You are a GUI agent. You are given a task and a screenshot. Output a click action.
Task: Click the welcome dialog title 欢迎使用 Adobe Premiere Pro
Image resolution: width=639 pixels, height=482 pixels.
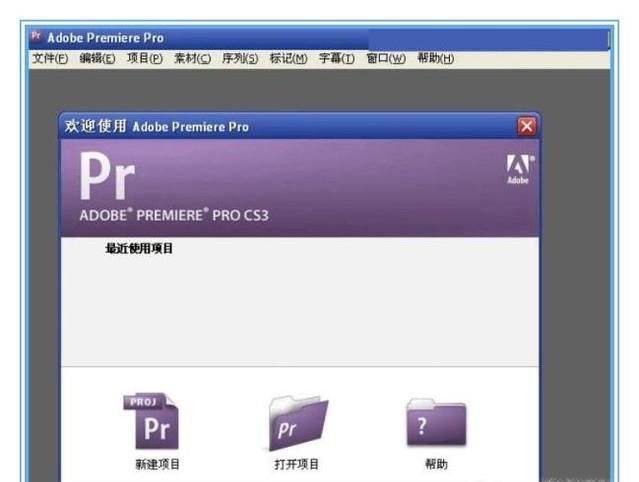pyautogui.click(x=156, y=126)
